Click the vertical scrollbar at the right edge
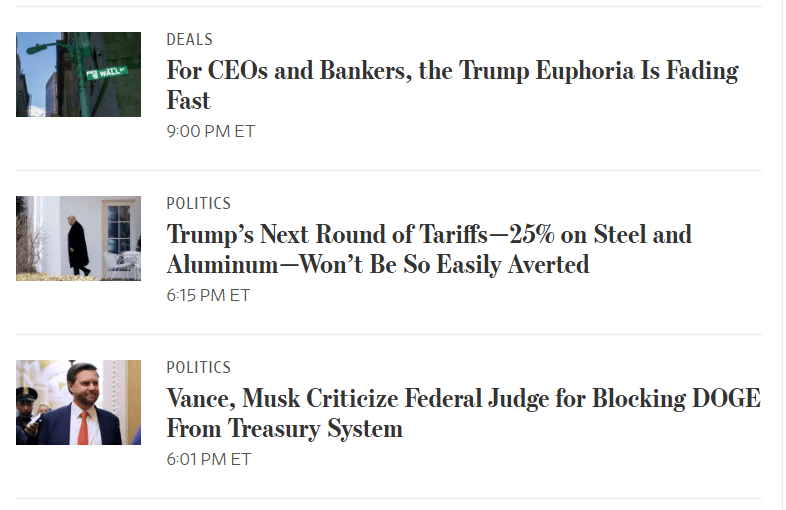786x510 pixels. coord(783,255)
